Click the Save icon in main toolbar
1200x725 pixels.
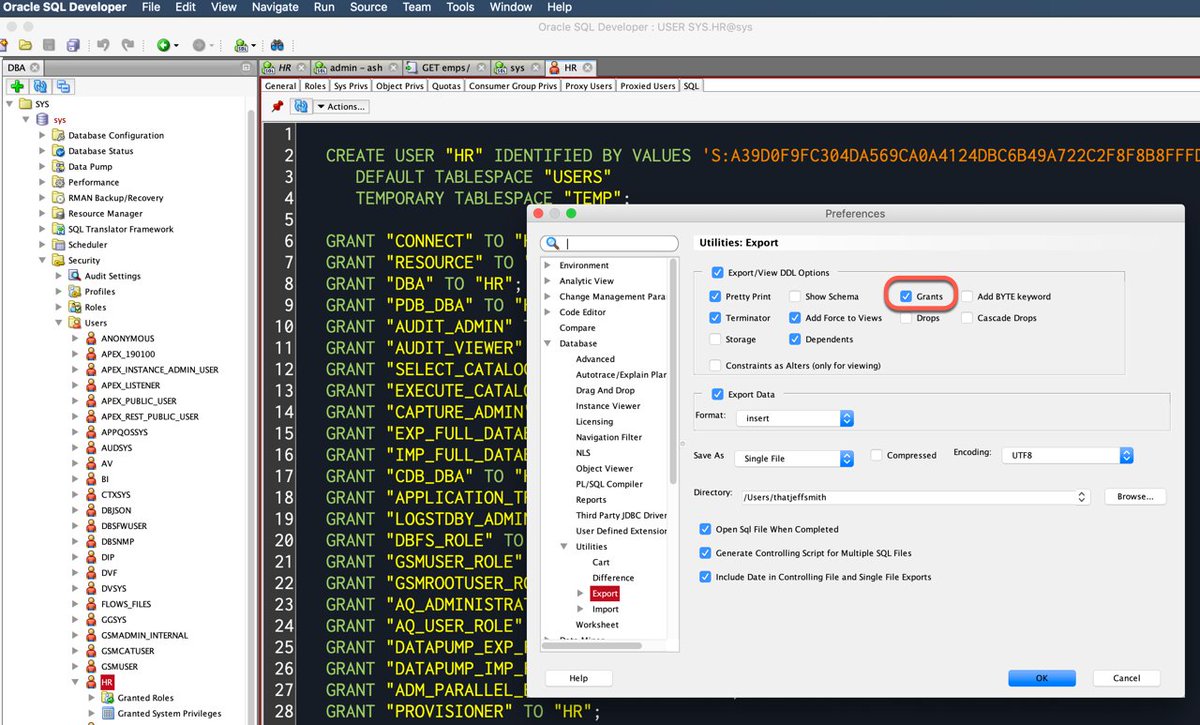click(50, 45)
